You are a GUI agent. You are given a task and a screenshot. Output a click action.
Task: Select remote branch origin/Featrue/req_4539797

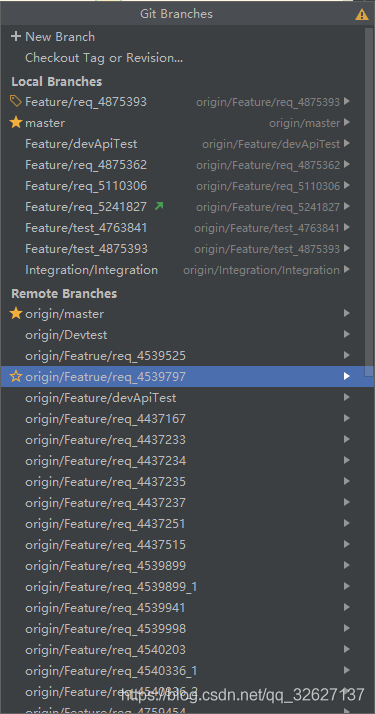click(106, 377)
